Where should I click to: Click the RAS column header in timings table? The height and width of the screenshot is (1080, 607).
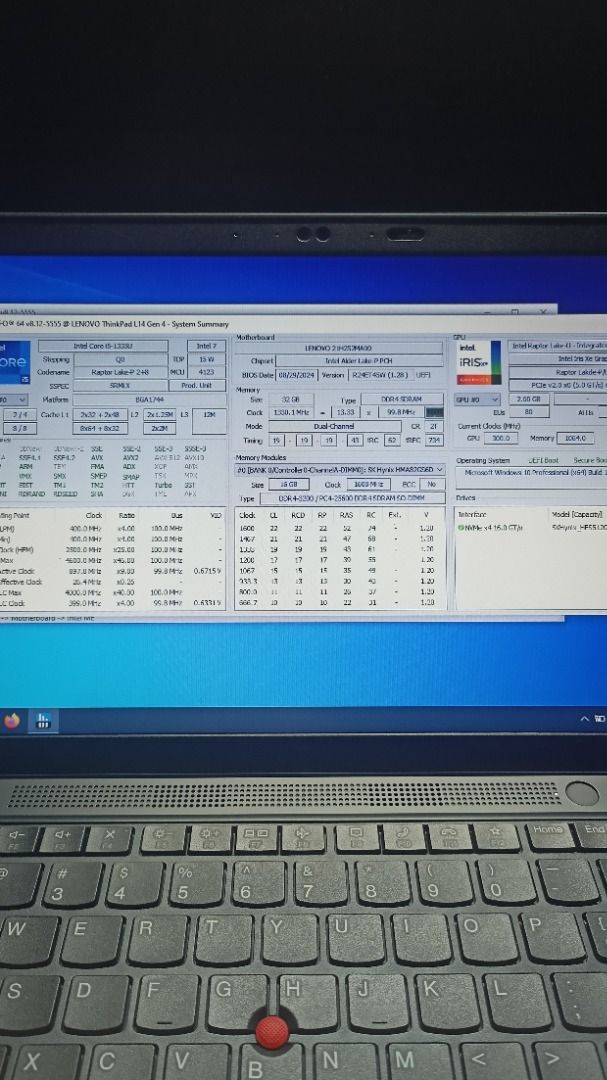pyautogui.click(x=346, y=515)
